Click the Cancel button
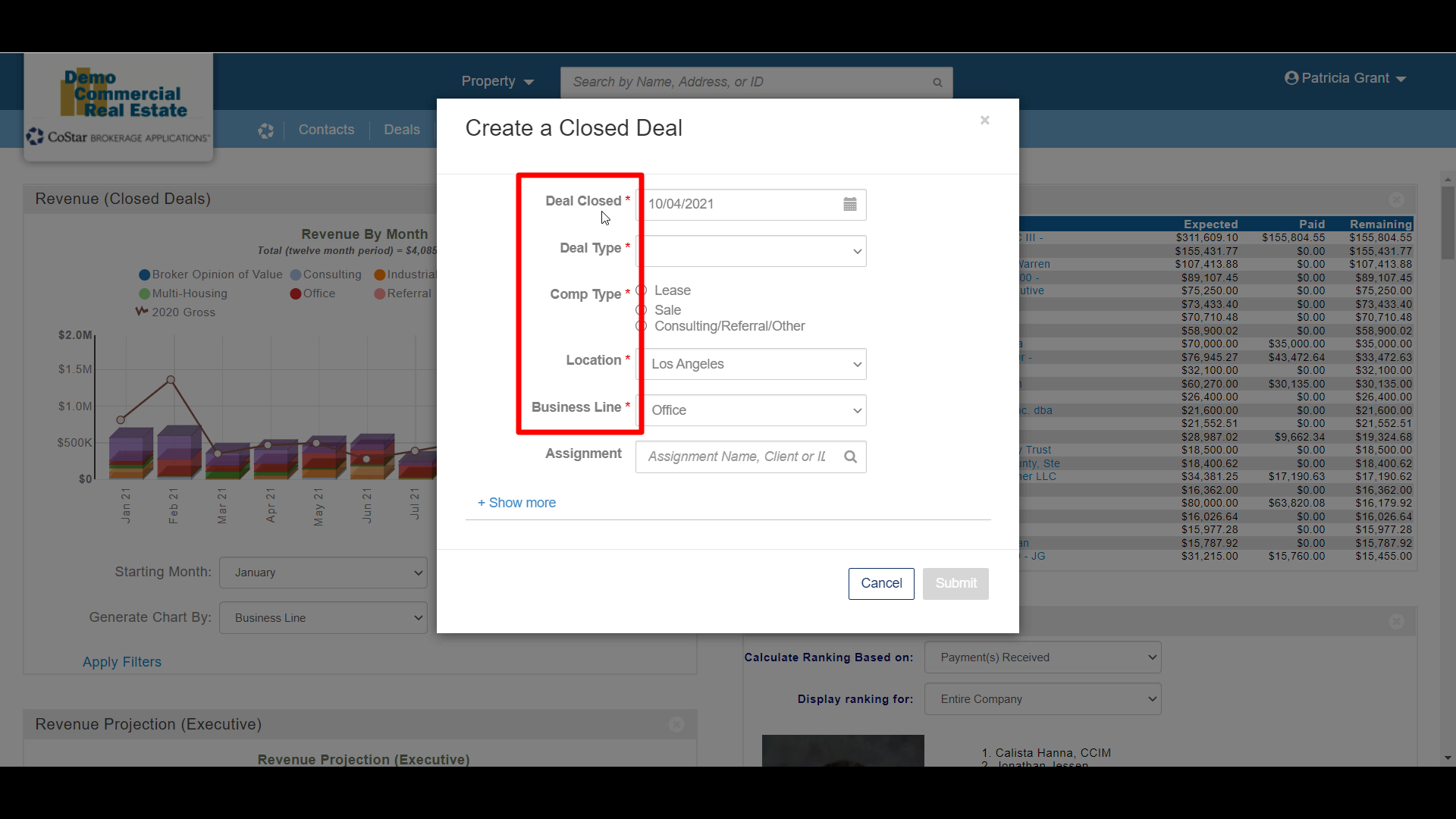Image resolution: width=1456 pixels, height=819 pixels. [x=880, y=583]
